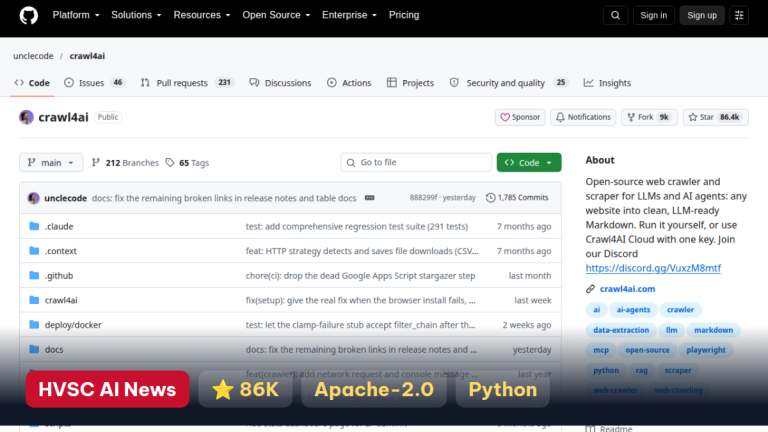This screenshot has width=768, height=432.
Task: Open commit 'test: add comprehensive regression test suite'
Action: tap(357, 226)
